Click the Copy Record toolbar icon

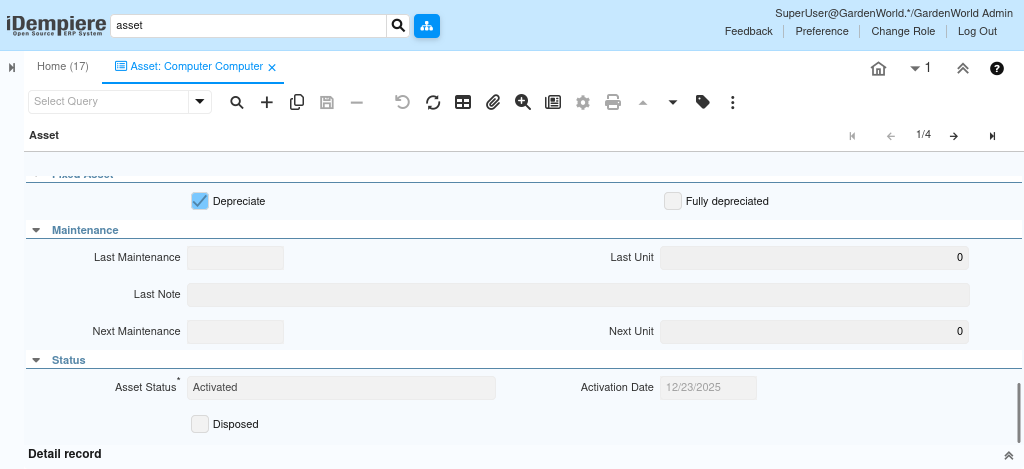297,102
